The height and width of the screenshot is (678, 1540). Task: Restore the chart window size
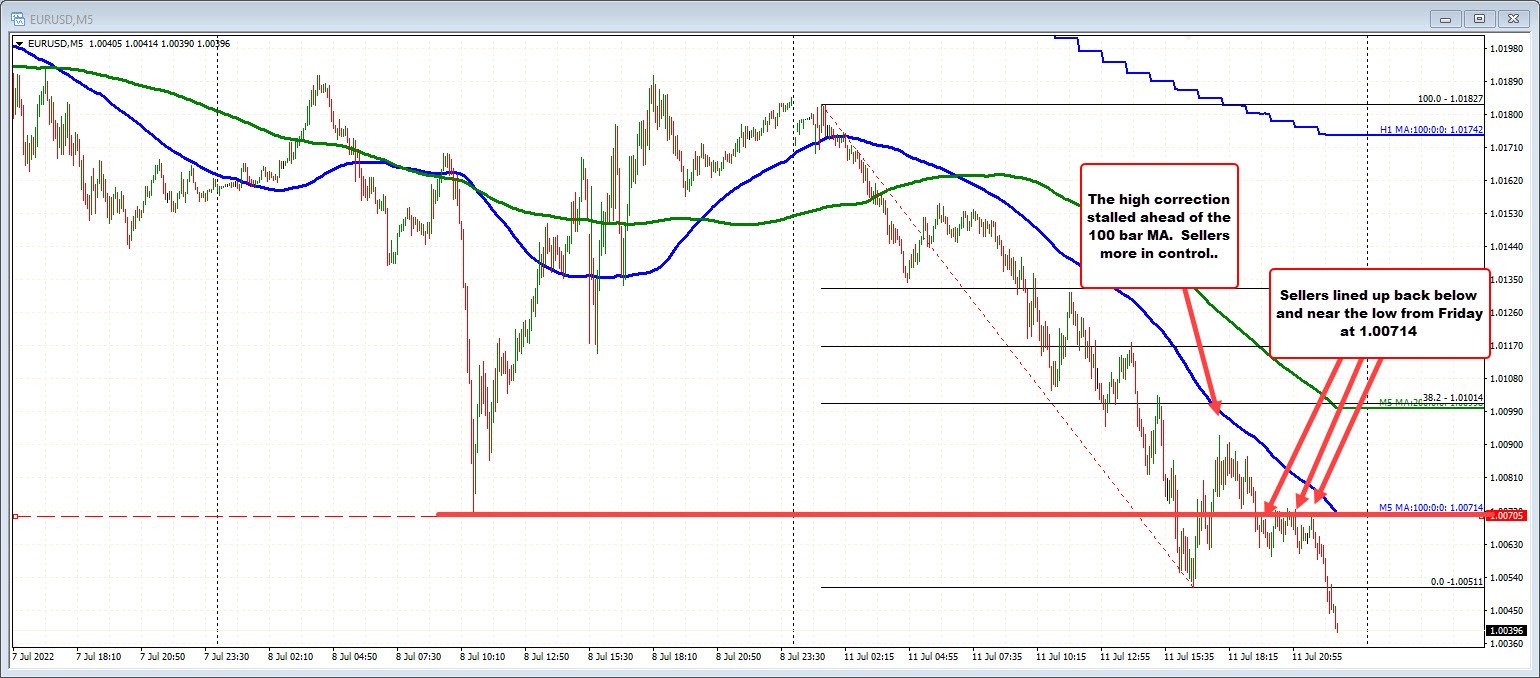[1480, 17]
